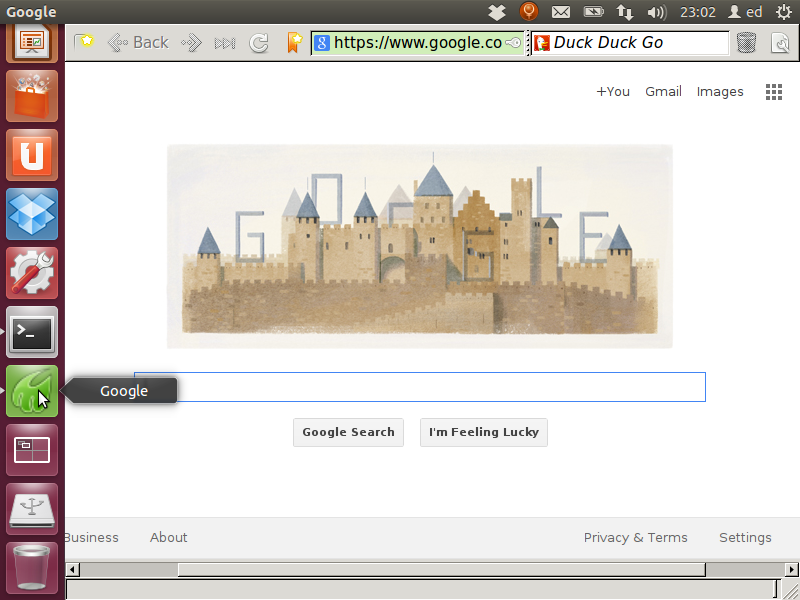Open the Privacy & Terms link
This screenshot has width=800, height=600.
click(636, 538)
